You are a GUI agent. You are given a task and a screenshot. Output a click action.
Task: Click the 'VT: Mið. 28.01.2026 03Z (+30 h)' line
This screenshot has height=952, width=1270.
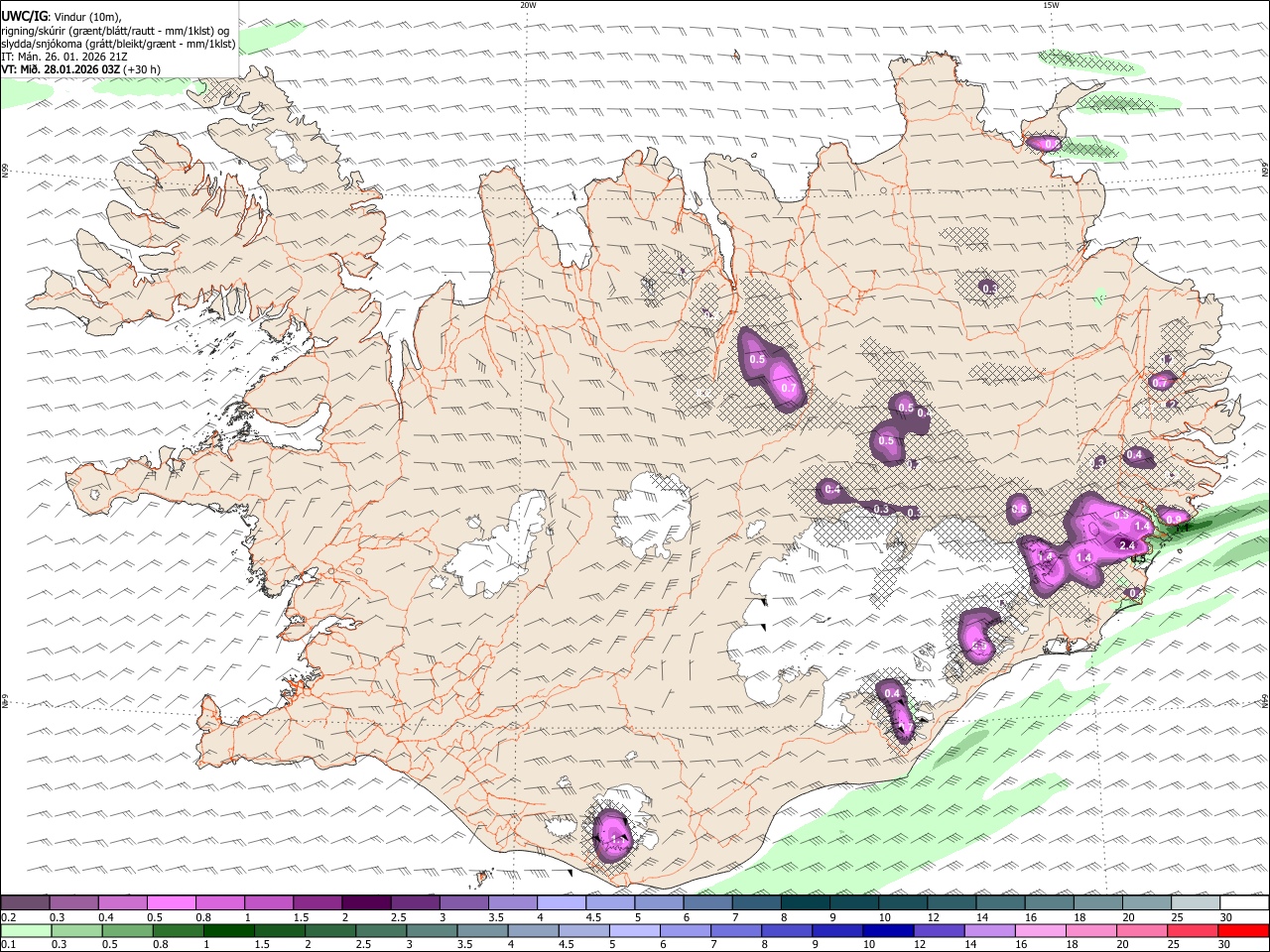point(80,69)
